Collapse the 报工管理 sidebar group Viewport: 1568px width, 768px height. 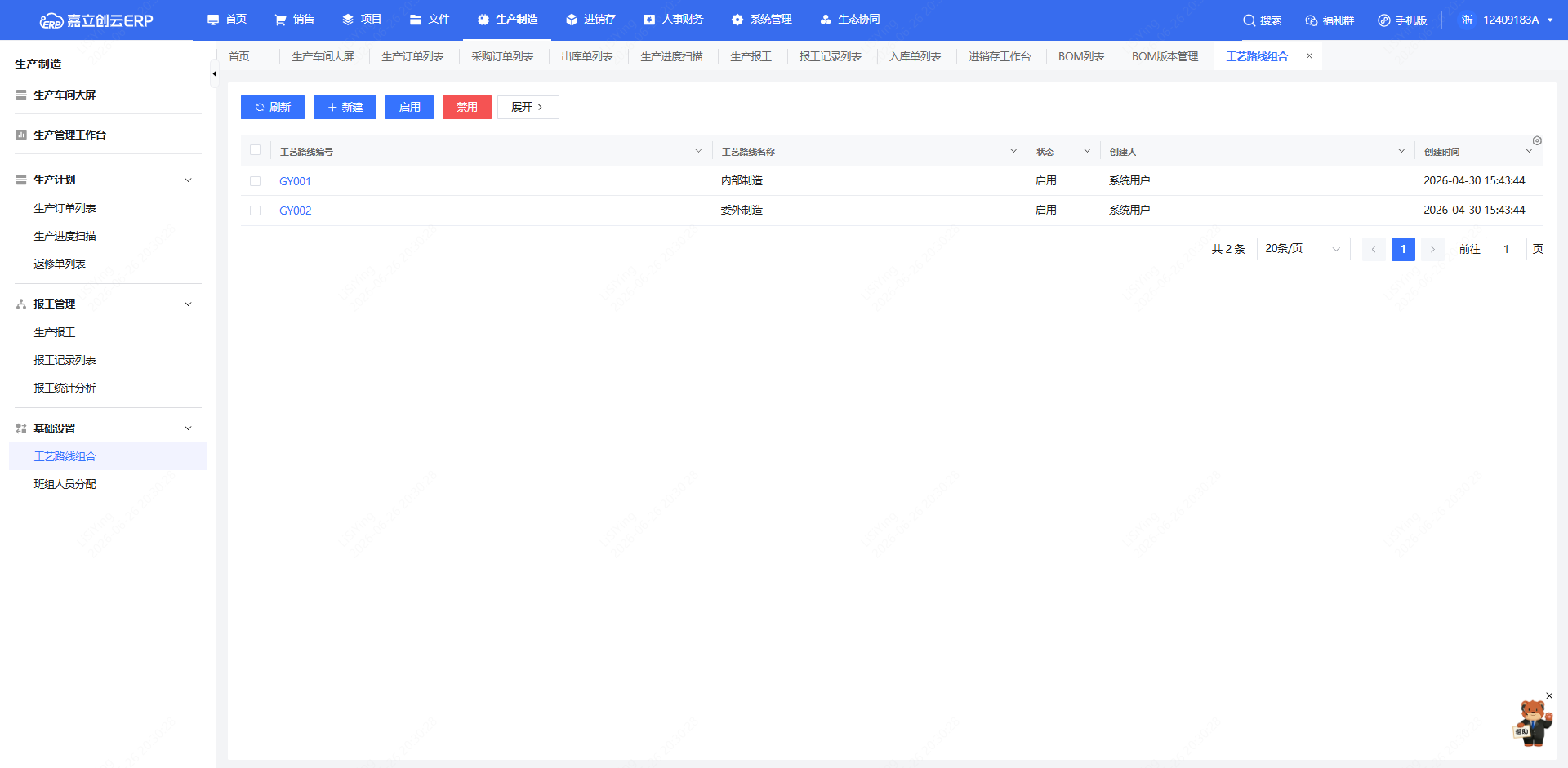click(188, 304)
